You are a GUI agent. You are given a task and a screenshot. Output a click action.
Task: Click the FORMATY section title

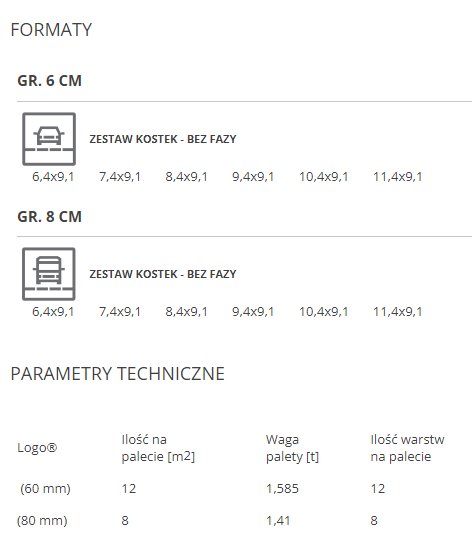(51, 29)
